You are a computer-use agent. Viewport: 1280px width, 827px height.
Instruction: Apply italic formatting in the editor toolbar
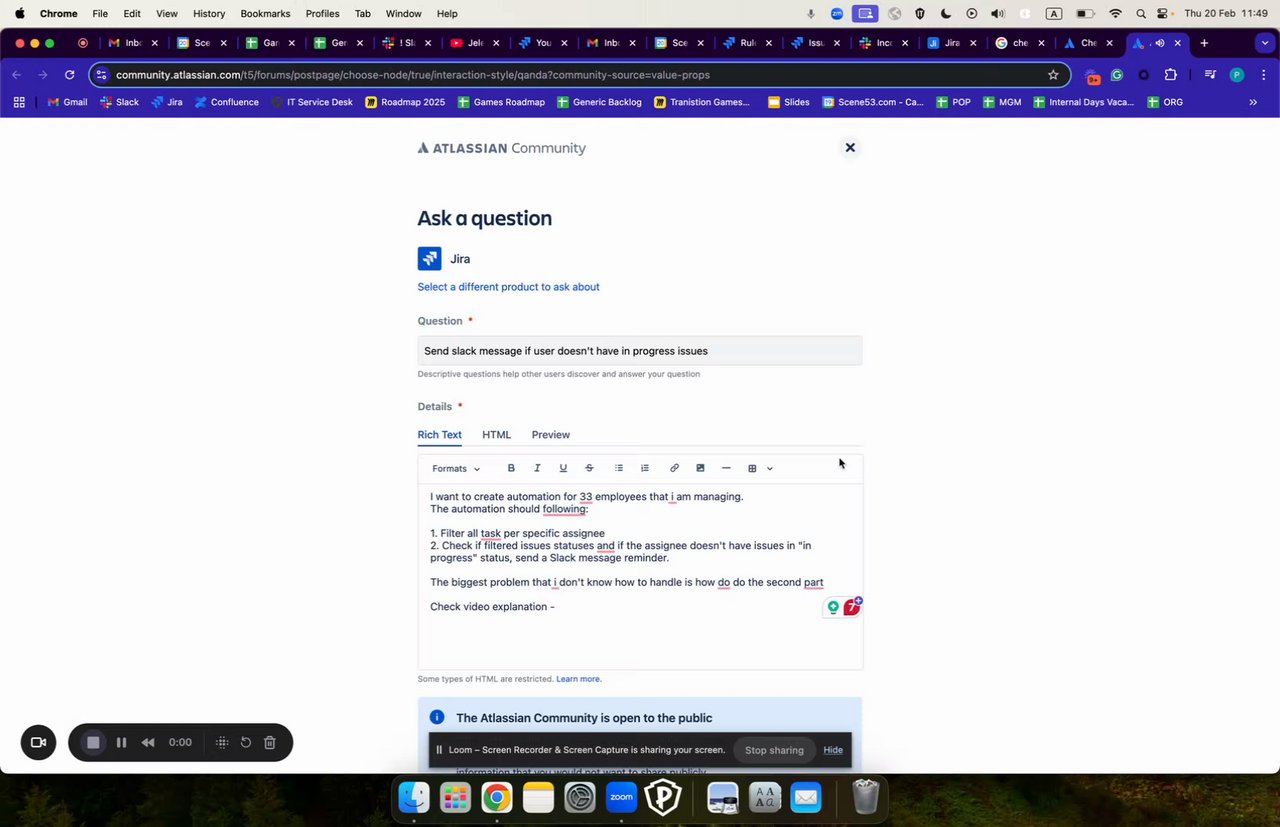pos(537,468)
